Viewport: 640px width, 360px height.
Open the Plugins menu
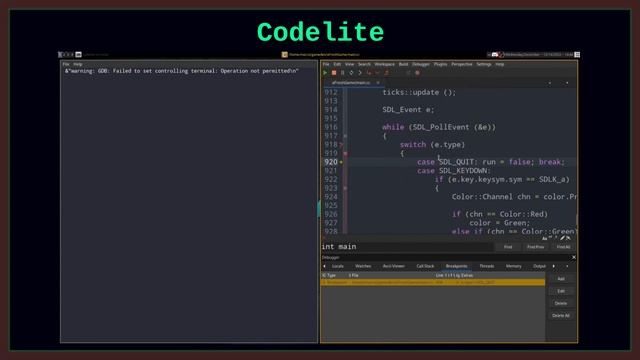click(x=440, y=64)
